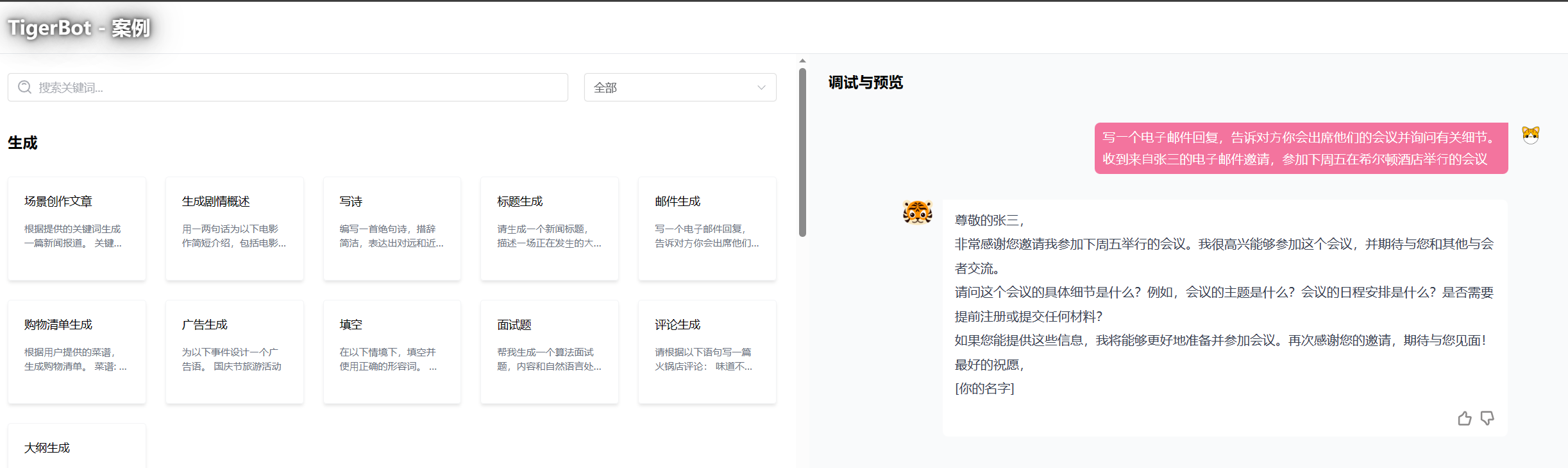Open the 场景创作文章 case card

[x=77, y=229]
